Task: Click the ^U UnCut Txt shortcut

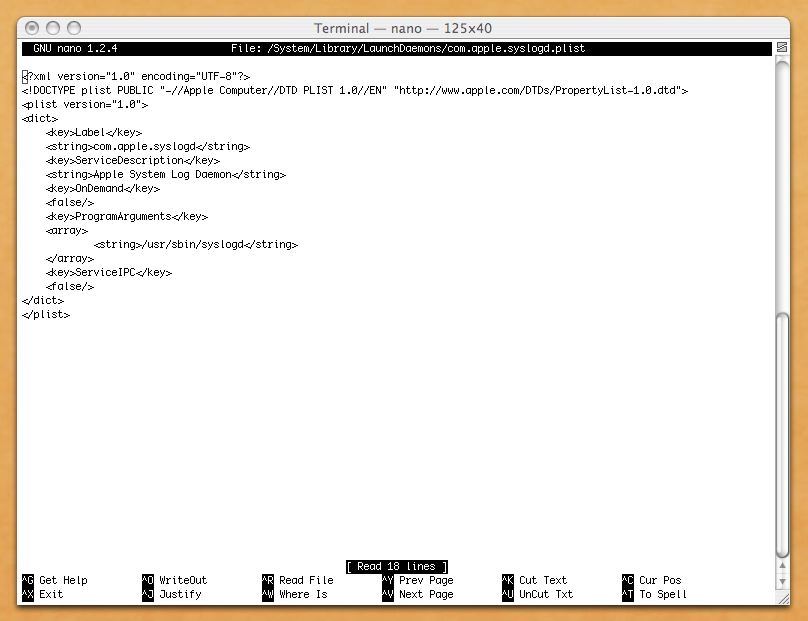Action: 537,594
